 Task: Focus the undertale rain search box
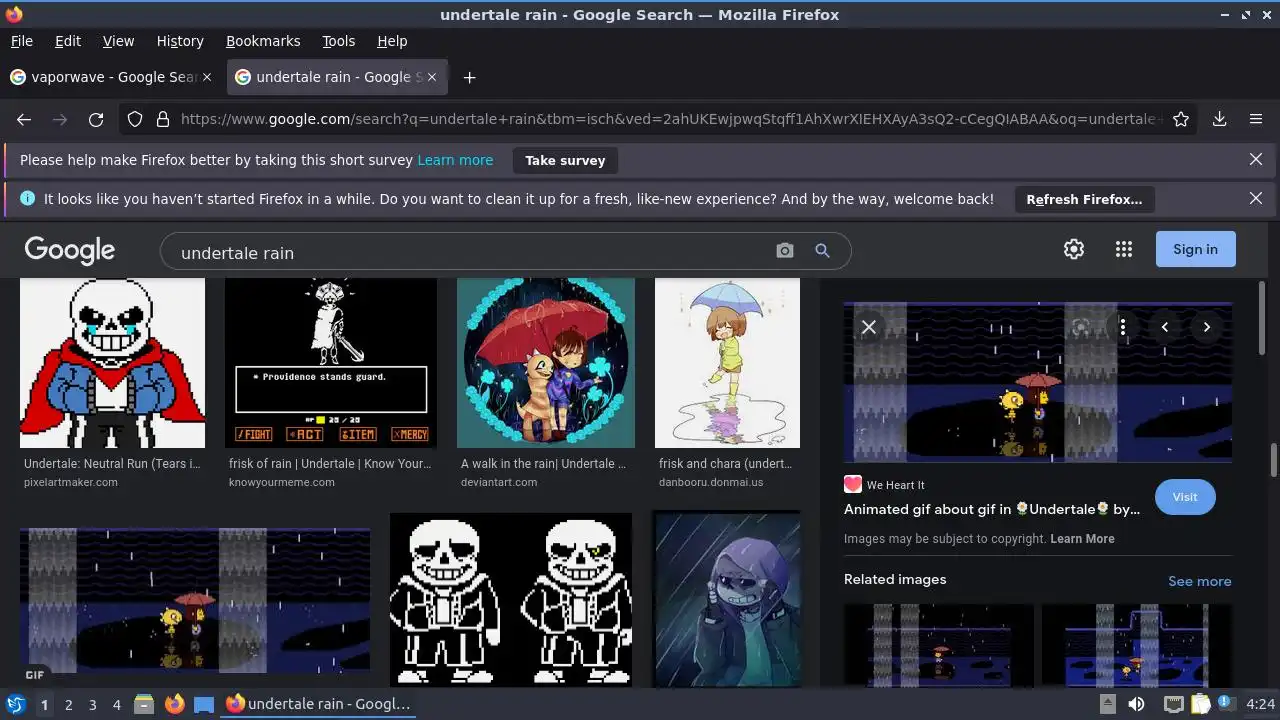coord(470,252)
